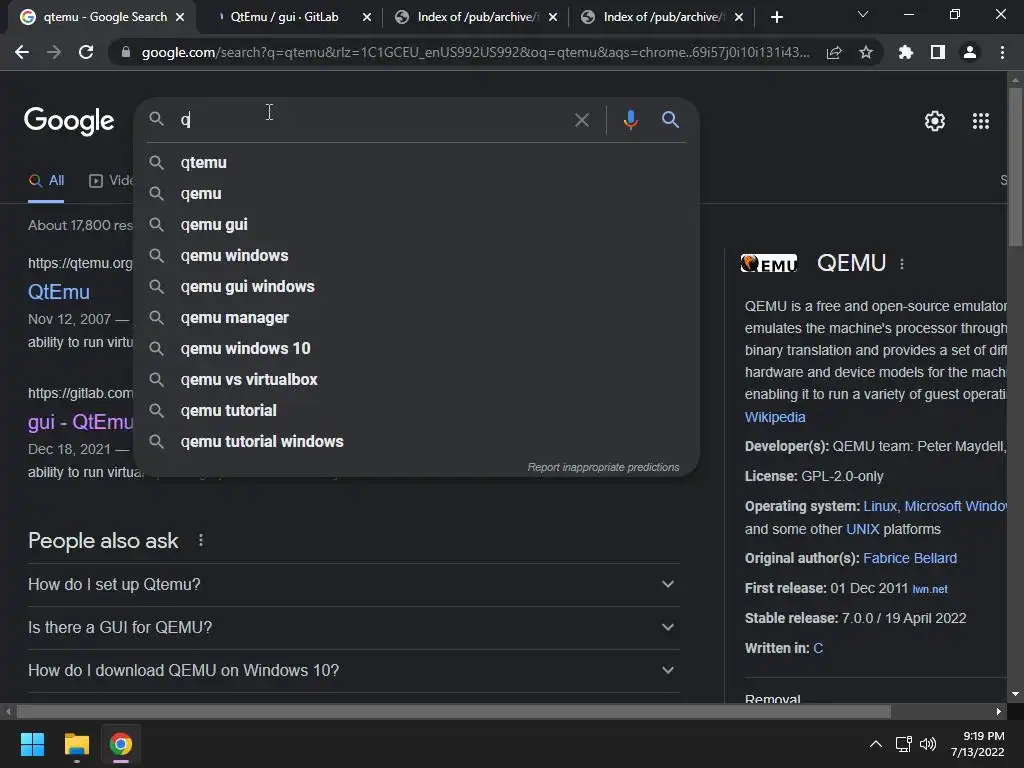Open more options beside QEMU panel title

[902, 264]
